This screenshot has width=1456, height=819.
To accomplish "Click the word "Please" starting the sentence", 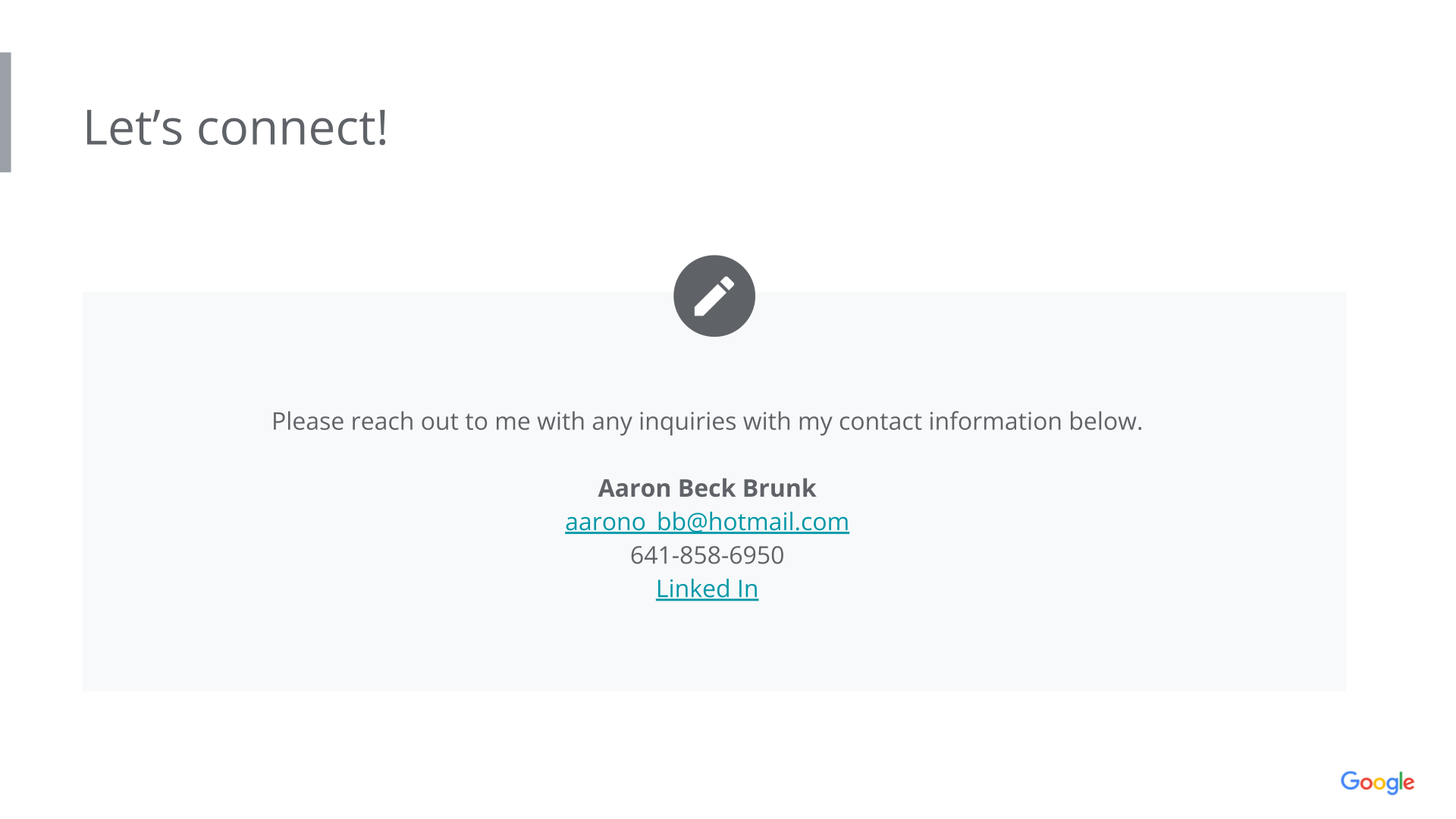I will click(x=308, y=421).
